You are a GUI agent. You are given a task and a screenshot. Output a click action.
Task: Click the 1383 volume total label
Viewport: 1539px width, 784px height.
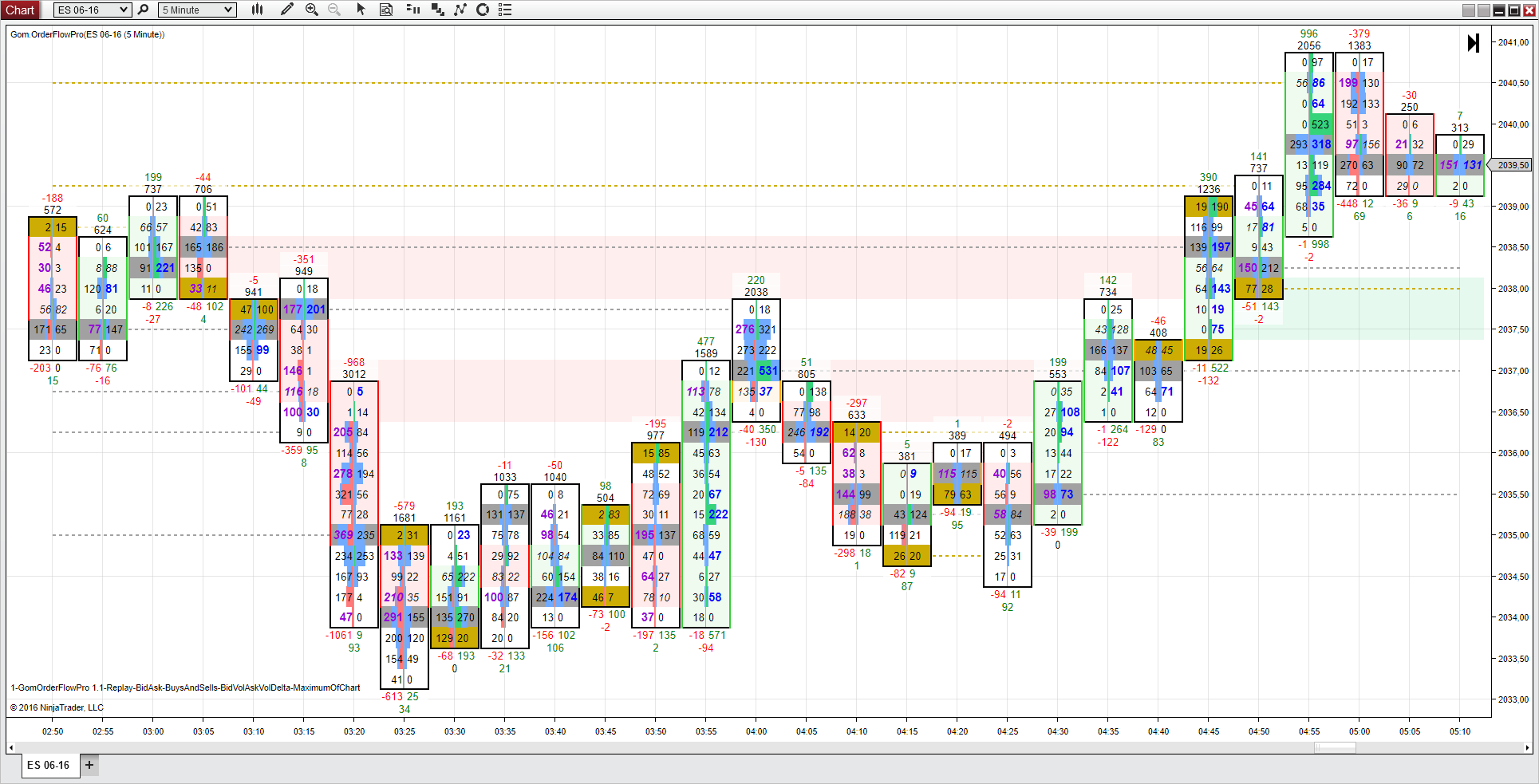pos(1359,45)
